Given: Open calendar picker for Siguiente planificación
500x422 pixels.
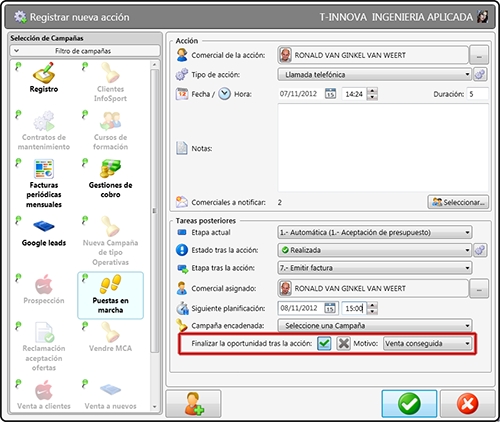Looking at the screenshot, I should coord(330,308).
